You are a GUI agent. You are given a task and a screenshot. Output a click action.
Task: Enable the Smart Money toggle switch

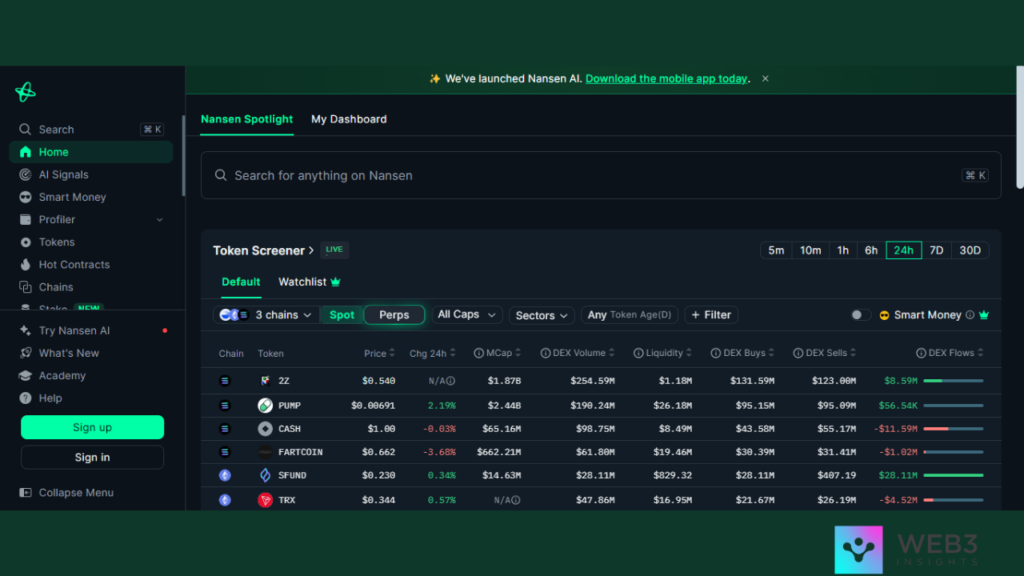(x=860, y=315)
